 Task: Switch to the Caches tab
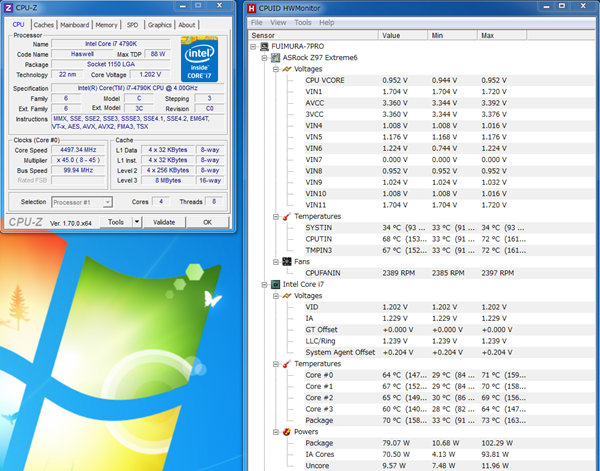pos(44,25)
